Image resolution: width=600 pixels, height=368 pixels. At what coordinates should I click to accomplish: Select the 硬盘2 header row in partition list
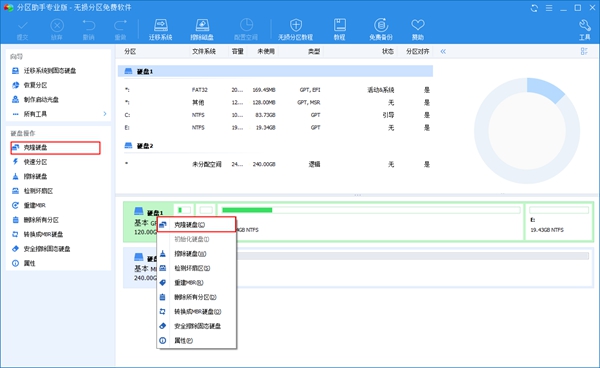click(x=276, y=146)
